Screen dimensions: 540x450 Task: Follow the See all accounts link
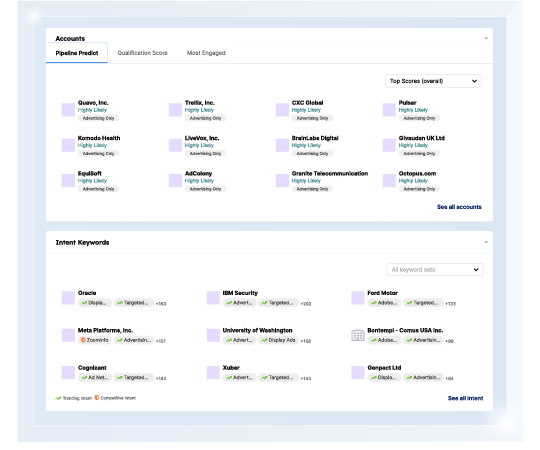459,207
